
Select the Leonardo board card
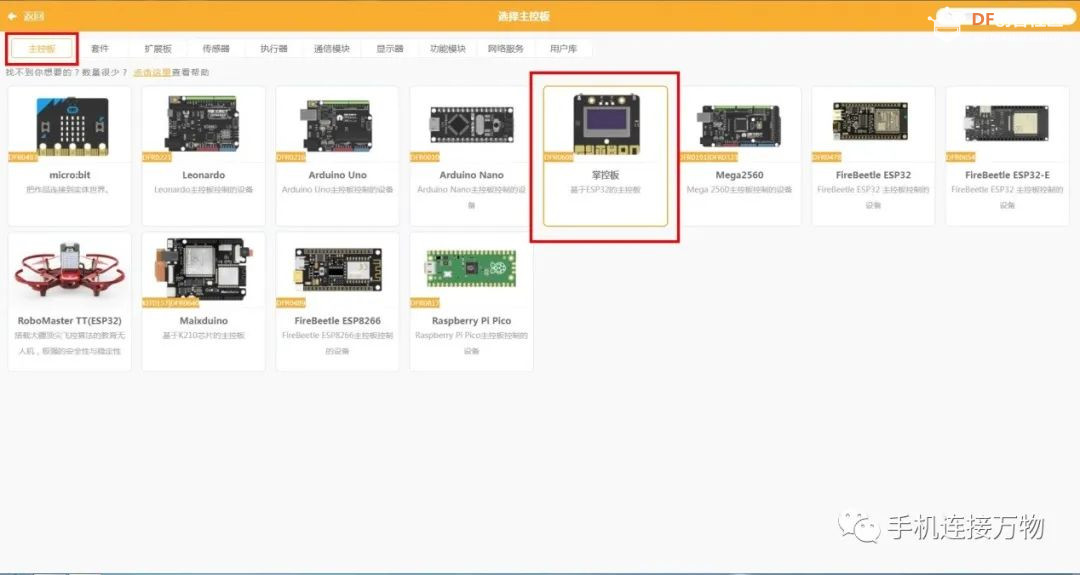tap(203, 156)
